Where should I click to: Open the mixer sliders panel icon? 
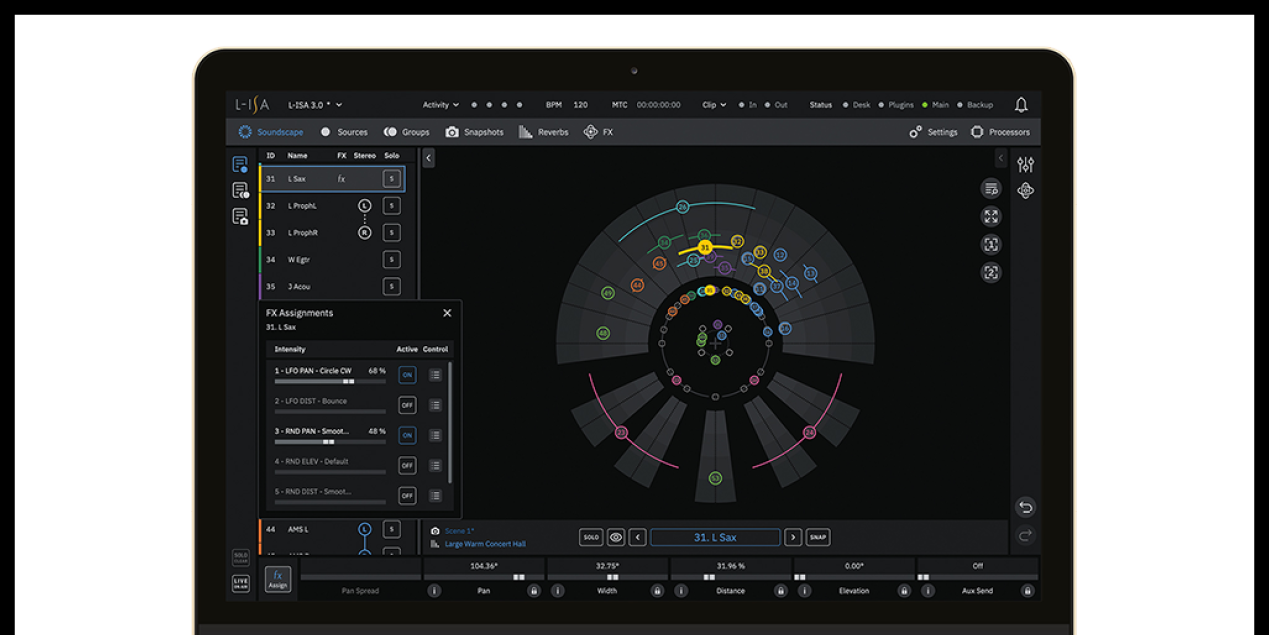[1025, 165]
